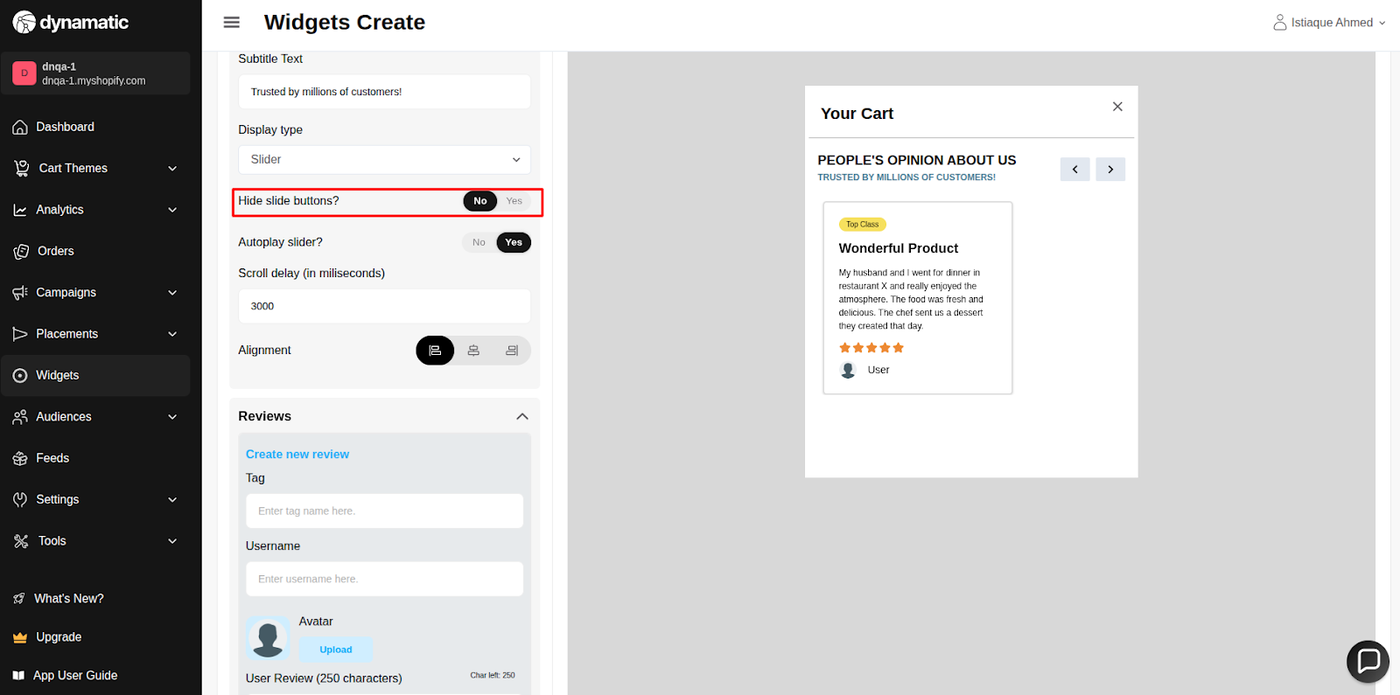Viewport: 1400px width, 695px height.
Task: Click the Wonderful Product review title
Action: (x=898, y=248)
